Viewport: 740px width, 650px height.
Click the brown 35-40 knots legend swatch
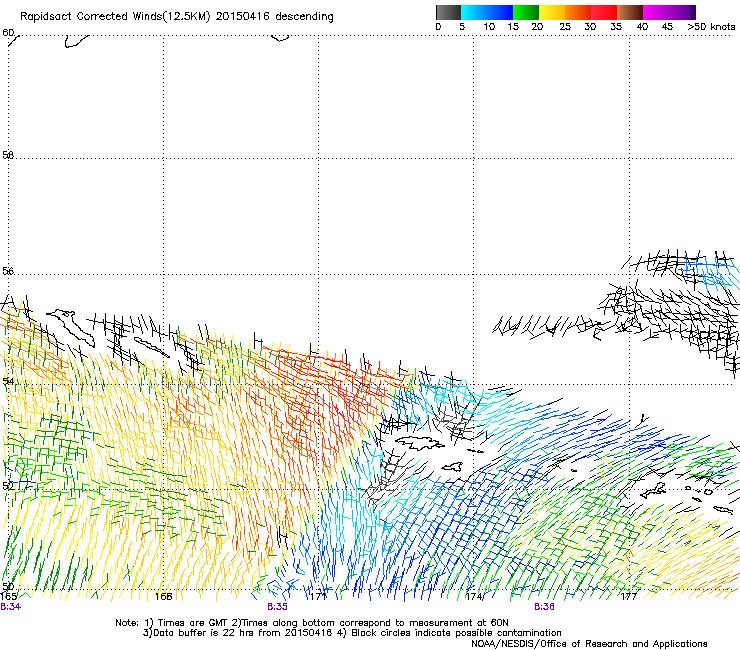630,12
